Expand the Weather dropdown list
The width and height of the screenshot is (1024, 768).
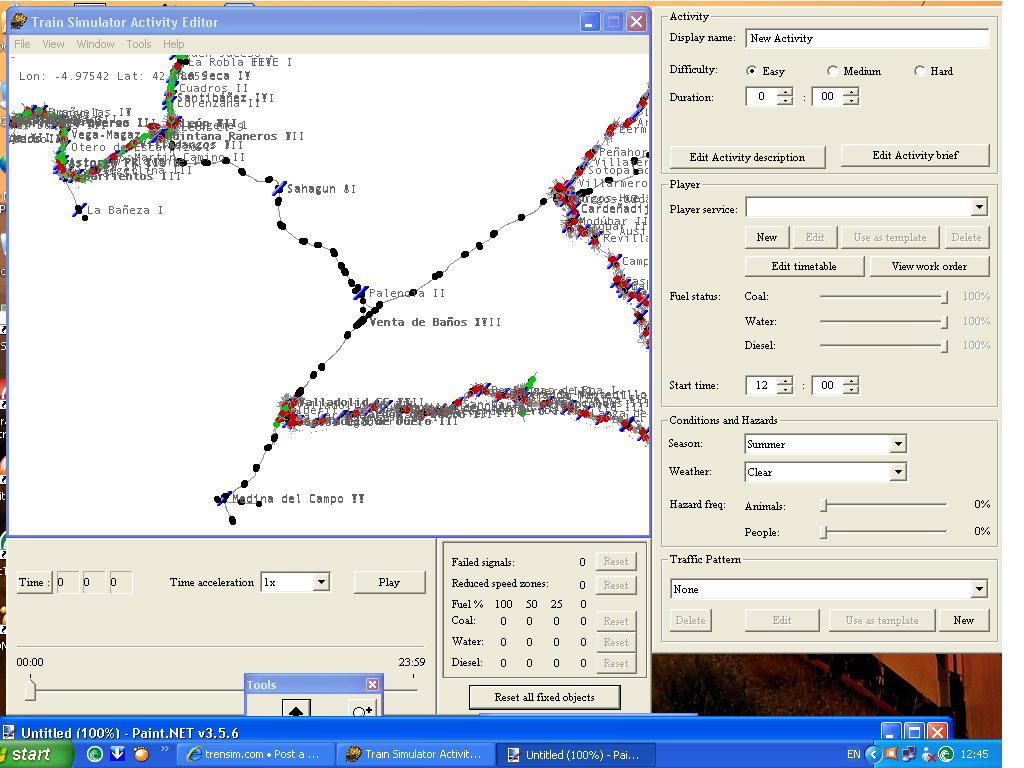(897, 472)
